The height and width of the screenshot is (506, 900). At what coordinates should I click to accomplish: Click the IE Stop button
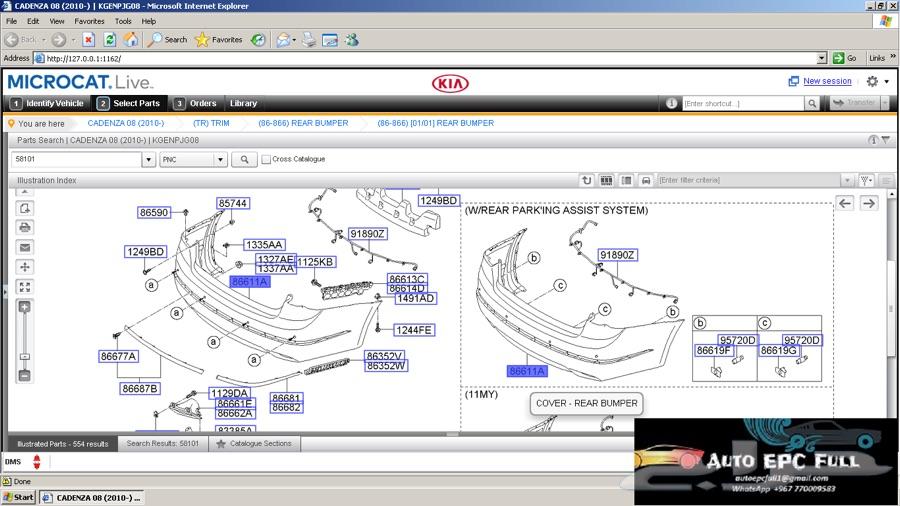click(x=88, y=40)
